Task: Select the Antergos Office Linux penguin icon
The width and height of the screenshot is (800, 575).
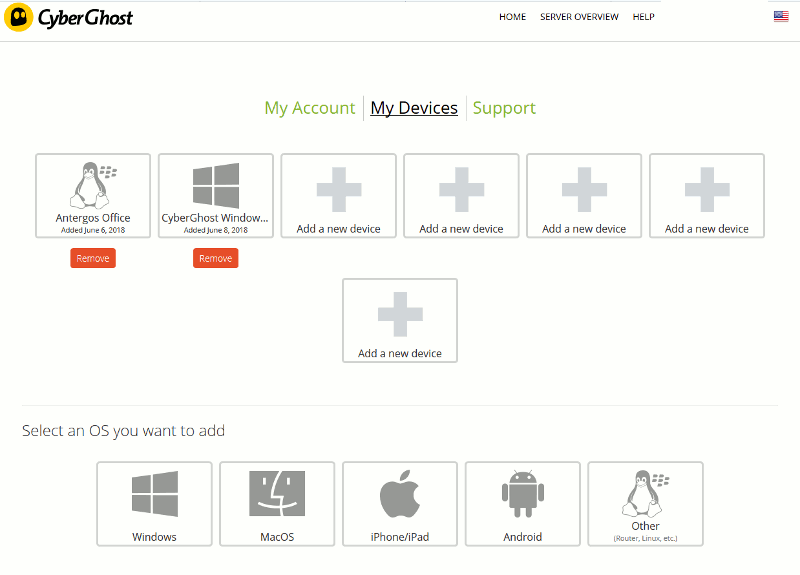Action: 93,185
